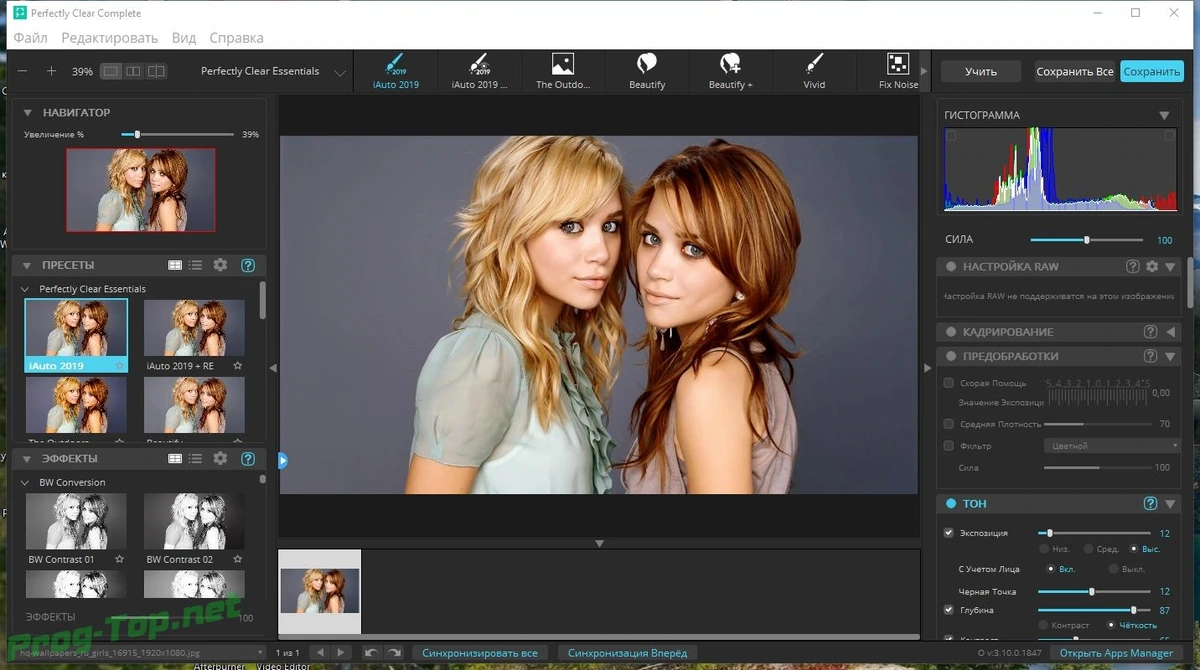Go to previous image arrow
This screenshot has width=1200, height=670.
pyautogui.click(x=321, y=653)
